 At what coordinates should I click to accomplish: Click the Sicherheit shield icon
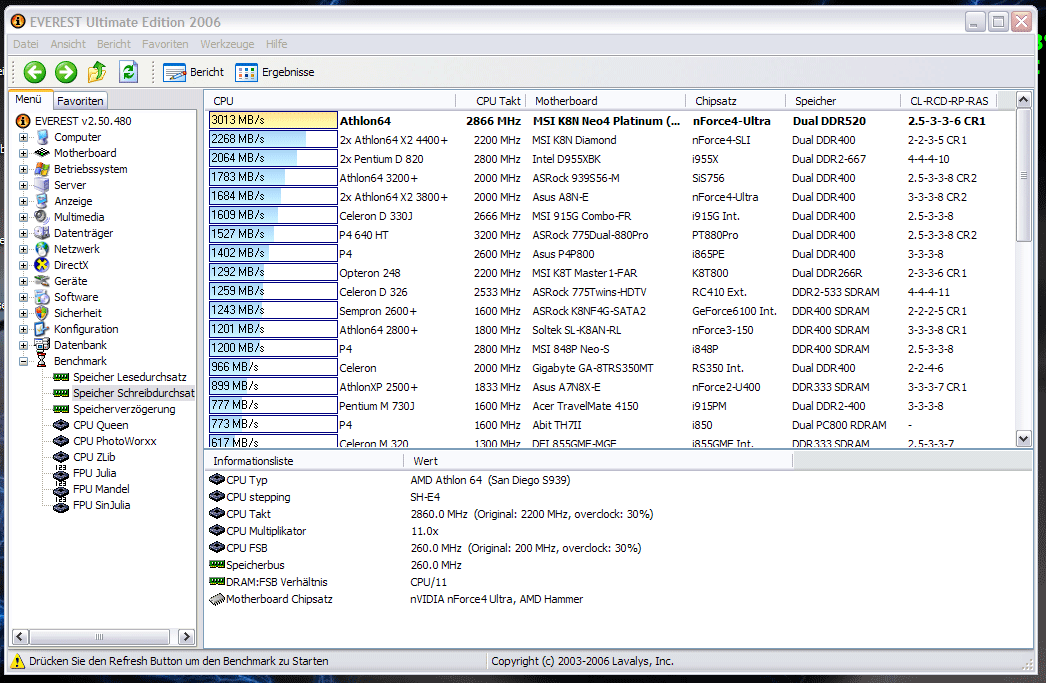pos(42,313)
